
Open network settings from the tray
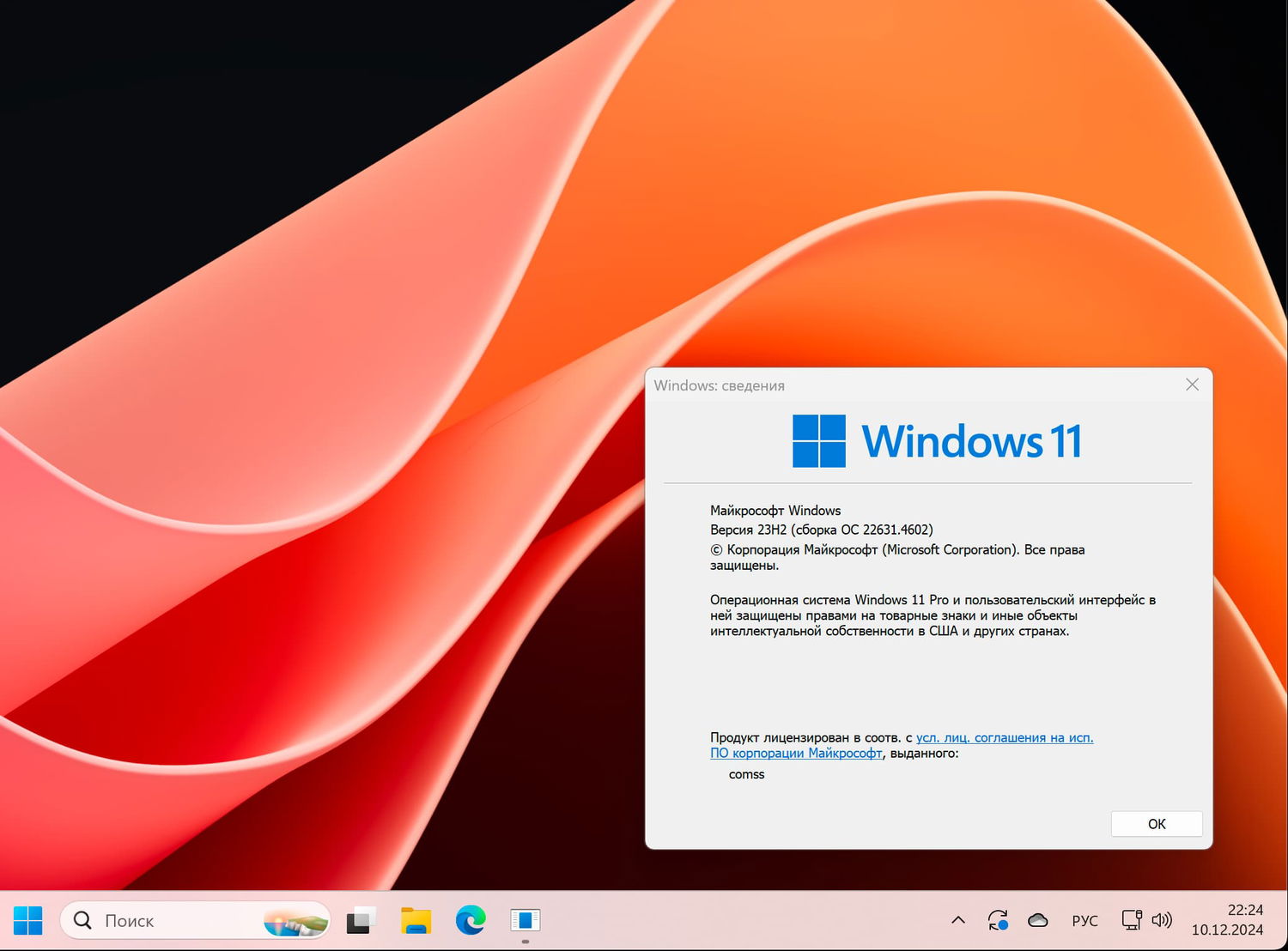pos(1131,919)
